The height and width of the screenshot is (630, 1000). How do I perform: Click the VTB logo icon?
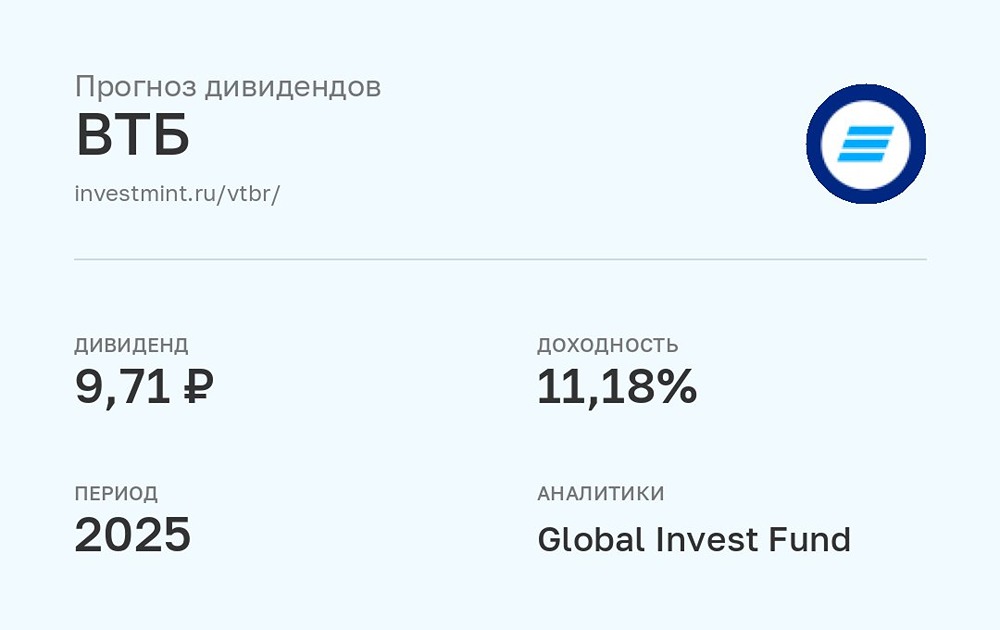tap(866, 144)
